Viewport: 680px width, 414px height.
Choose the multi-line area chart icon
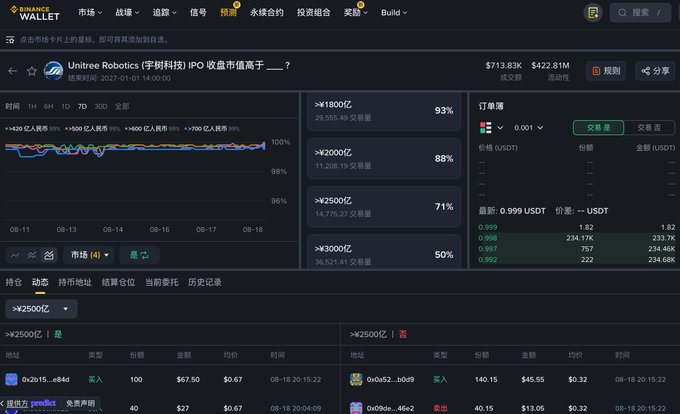point(49,255)
